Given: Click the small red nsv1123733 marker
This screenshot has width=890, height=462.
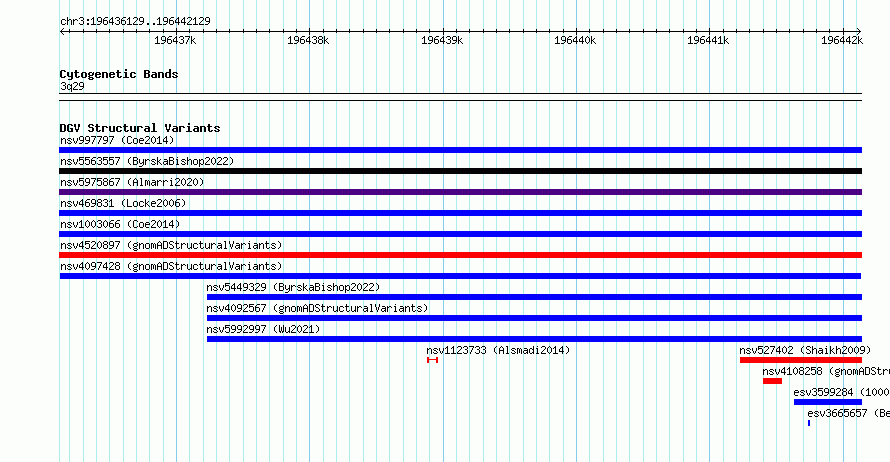Looking at the screenshot, I should point(433,360).
